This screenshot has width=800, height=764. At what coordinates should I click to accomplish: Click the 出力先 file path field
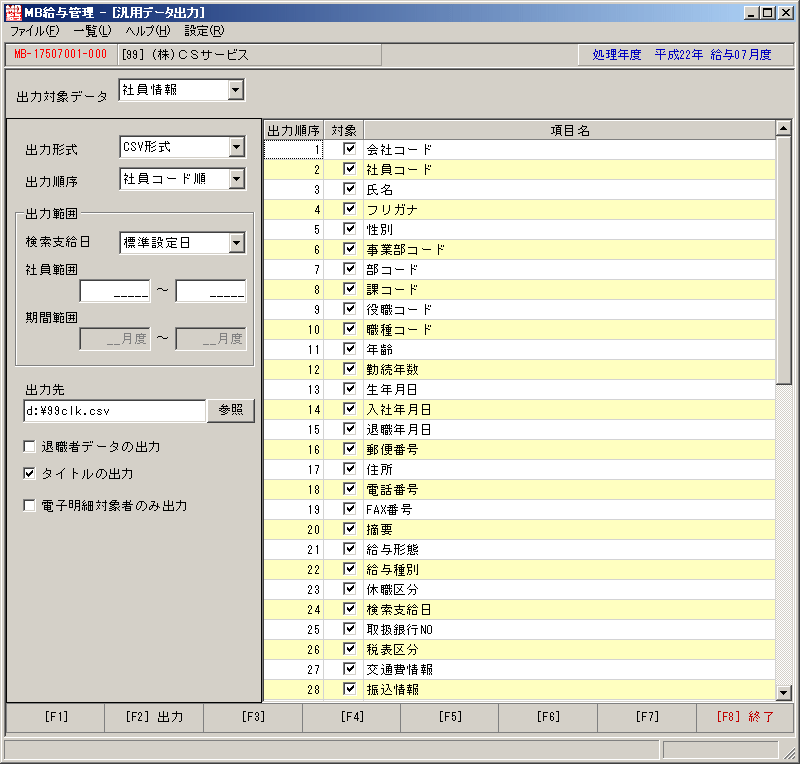tap(115, 411)
